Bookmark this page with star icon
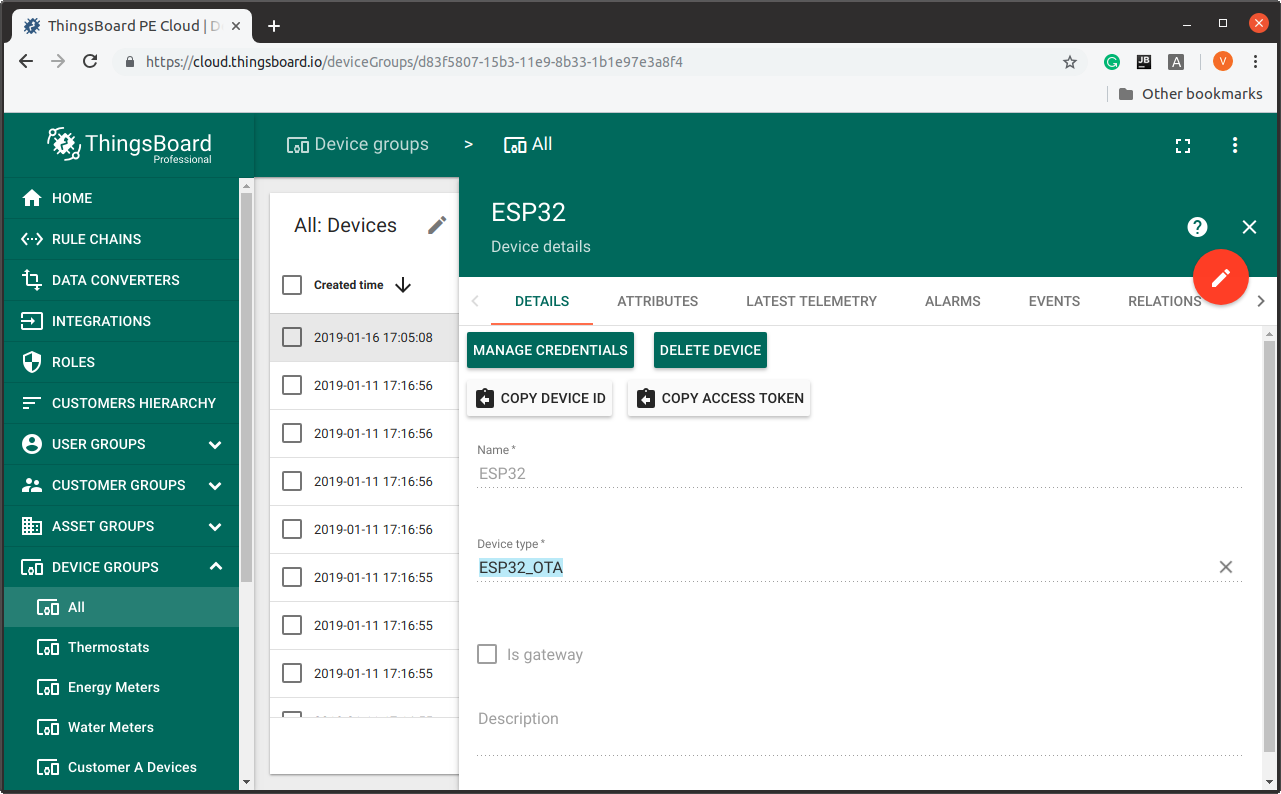The height and width of the screenshot is (794, 1281). [1070, 62]
